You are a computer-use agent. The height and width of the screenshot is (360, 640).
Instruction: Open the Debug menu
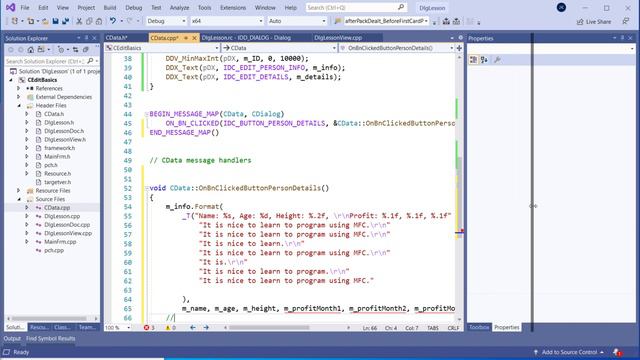[x=133, y=7]
